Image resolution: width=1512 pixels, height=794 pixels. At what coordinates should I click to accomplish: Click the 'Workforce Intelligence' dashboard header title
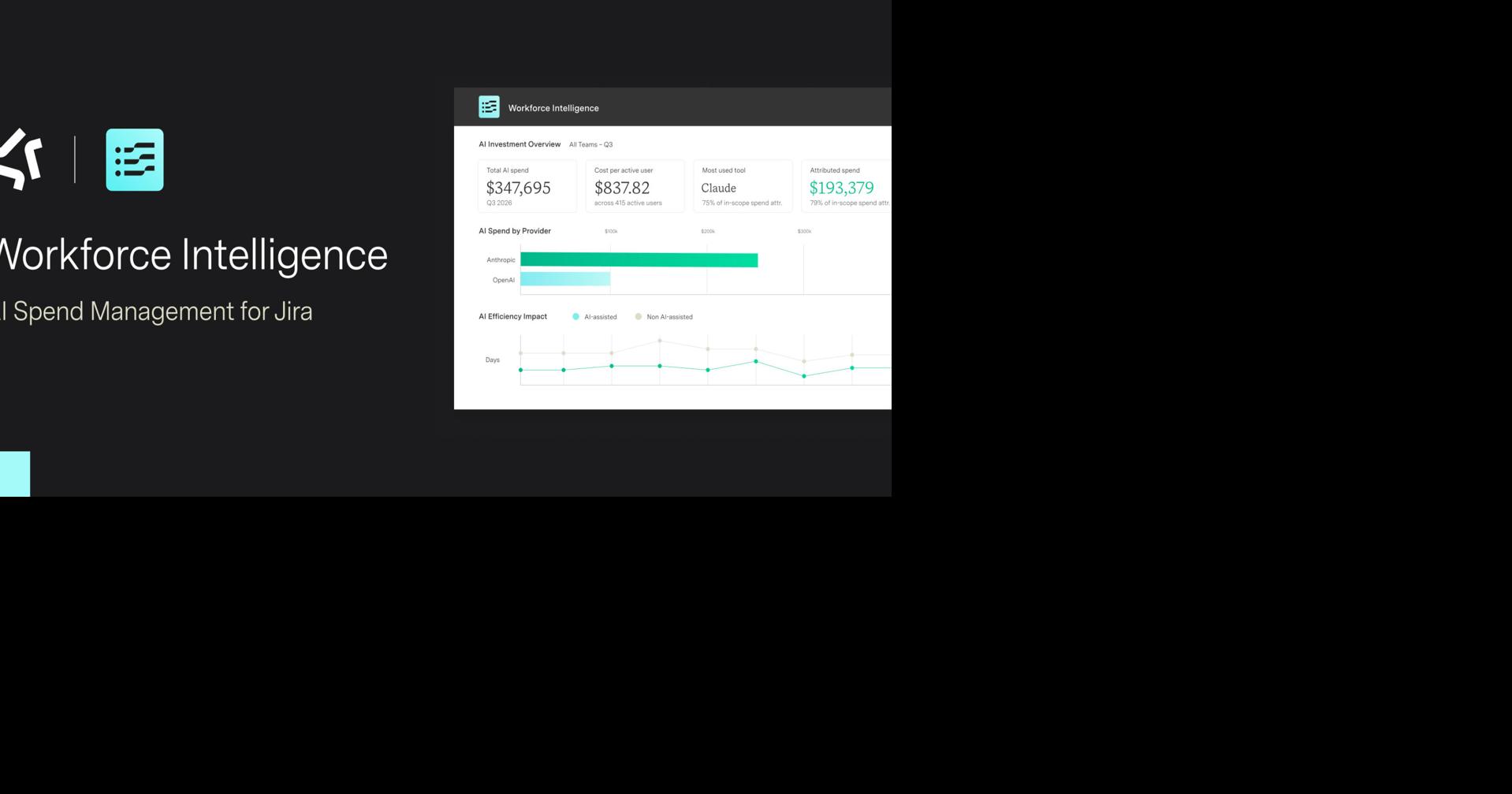pos(553,108)
